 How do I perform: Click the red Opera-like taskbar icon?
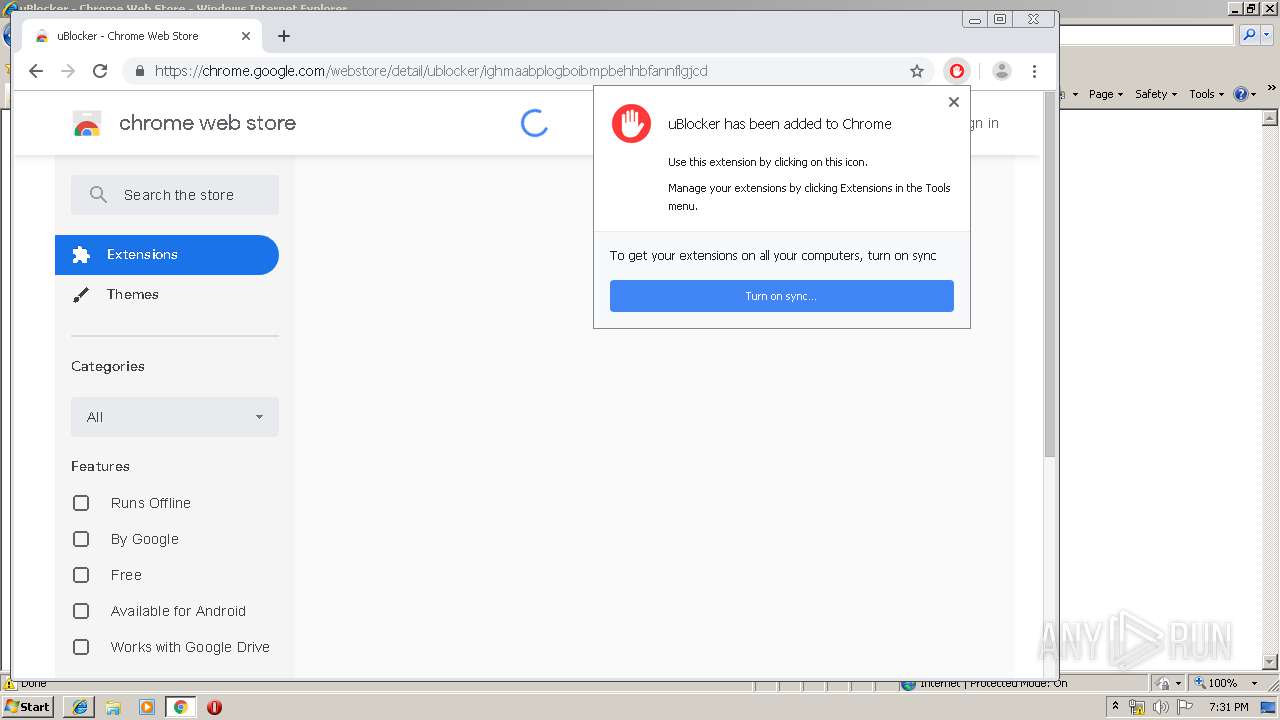click(214, 707)
